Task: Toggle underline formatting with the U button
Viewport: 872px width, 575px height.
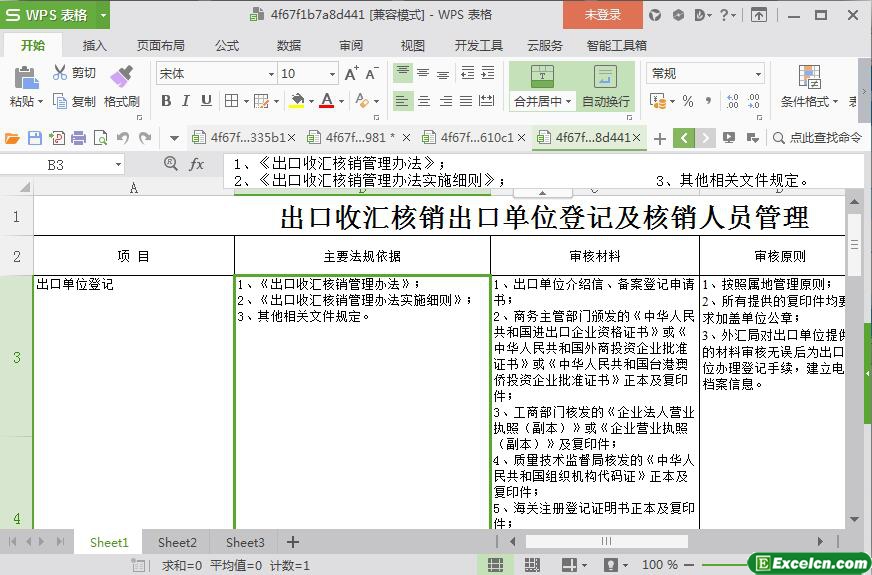Action: coord(206,100)
